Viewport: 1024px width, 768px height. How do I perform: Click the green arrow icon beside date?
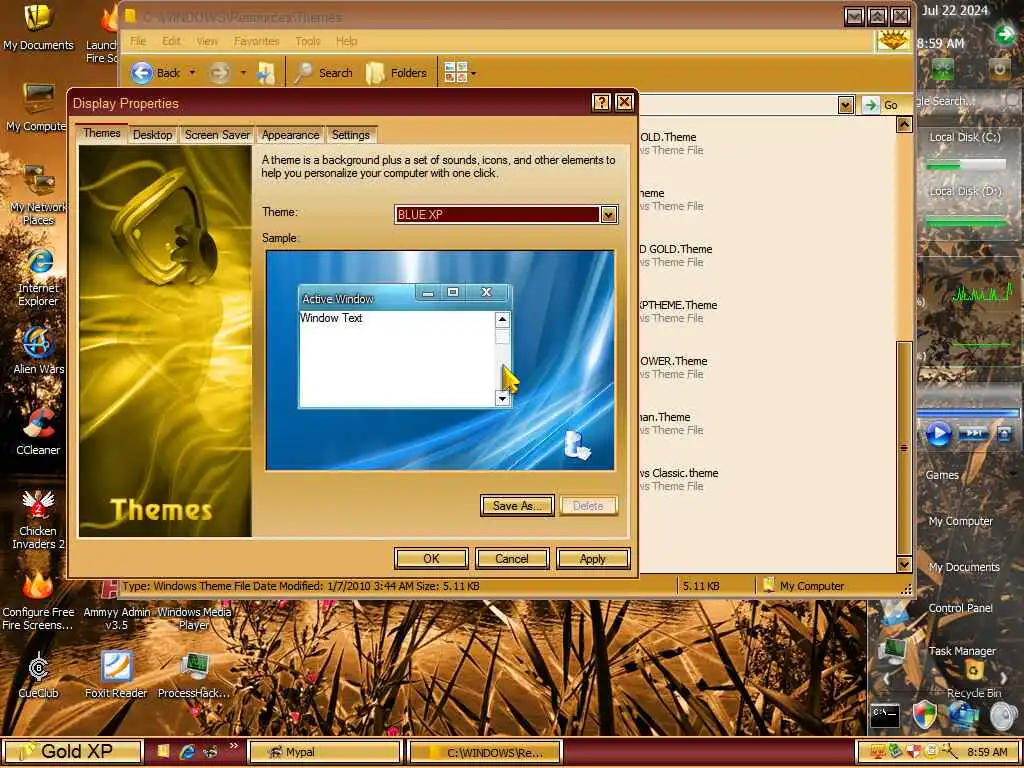1005,34
